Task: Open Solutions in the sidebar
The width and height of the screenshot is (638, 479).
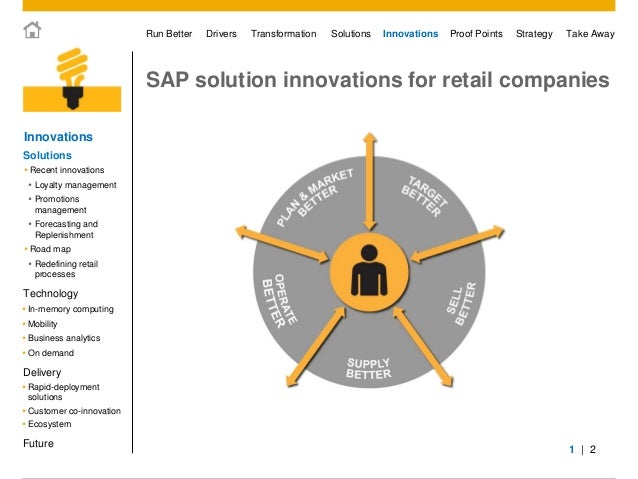Action: pos(47,155)
